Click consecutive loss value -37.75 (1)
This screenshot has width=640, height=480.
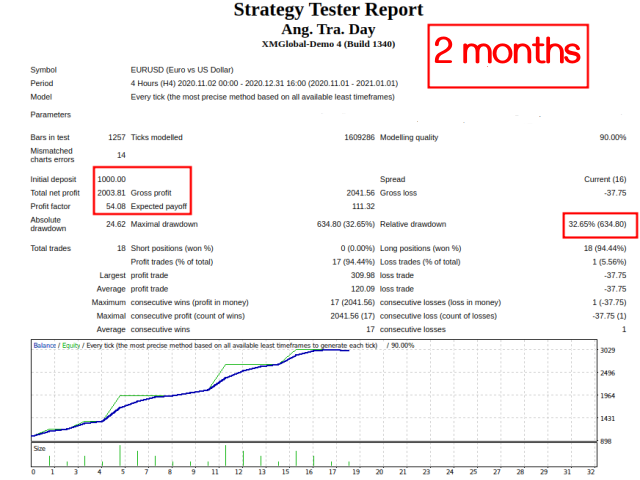click(609, 316)
